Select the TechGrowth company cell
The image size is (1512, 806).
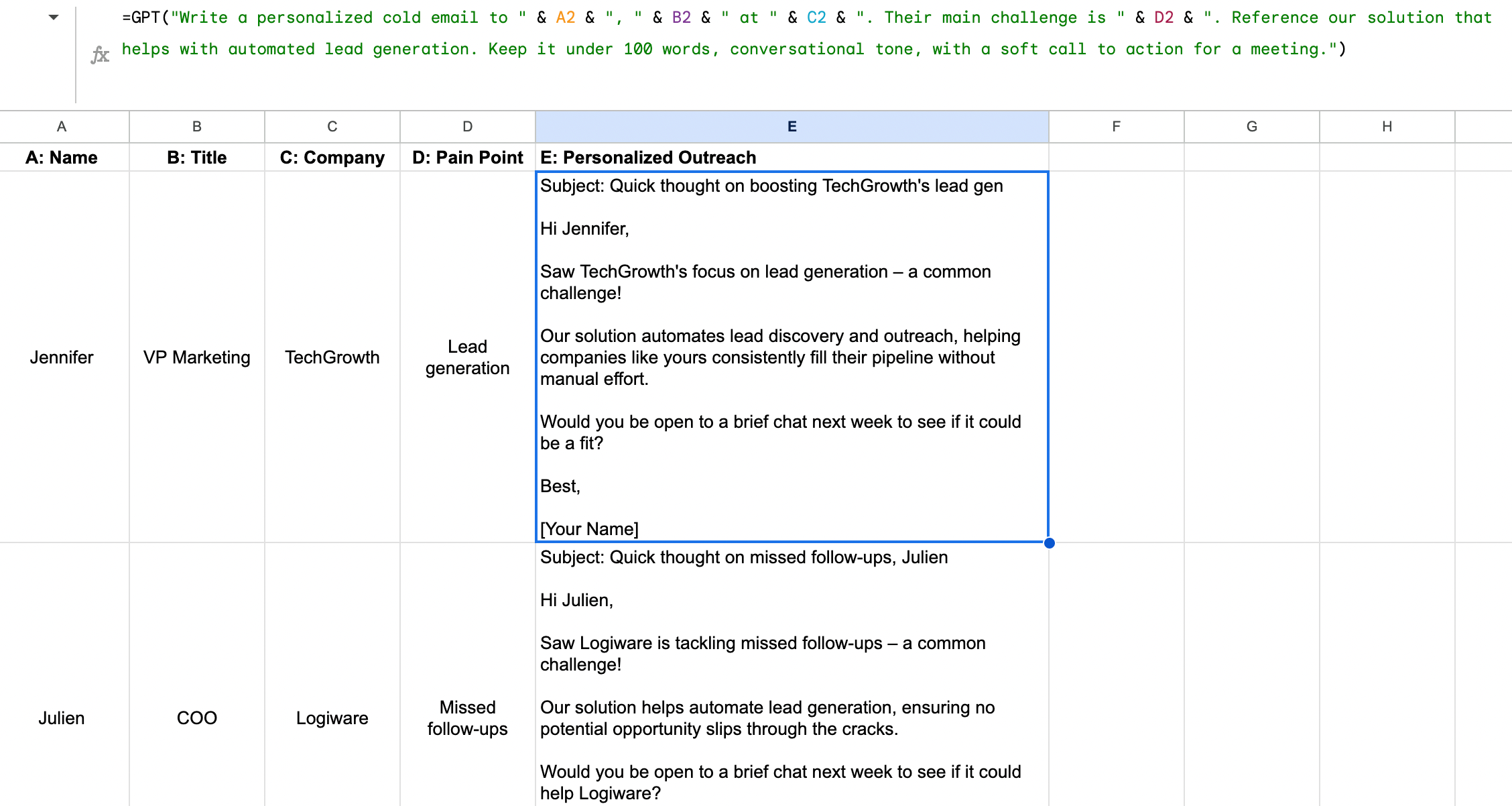tap(332, 357)
